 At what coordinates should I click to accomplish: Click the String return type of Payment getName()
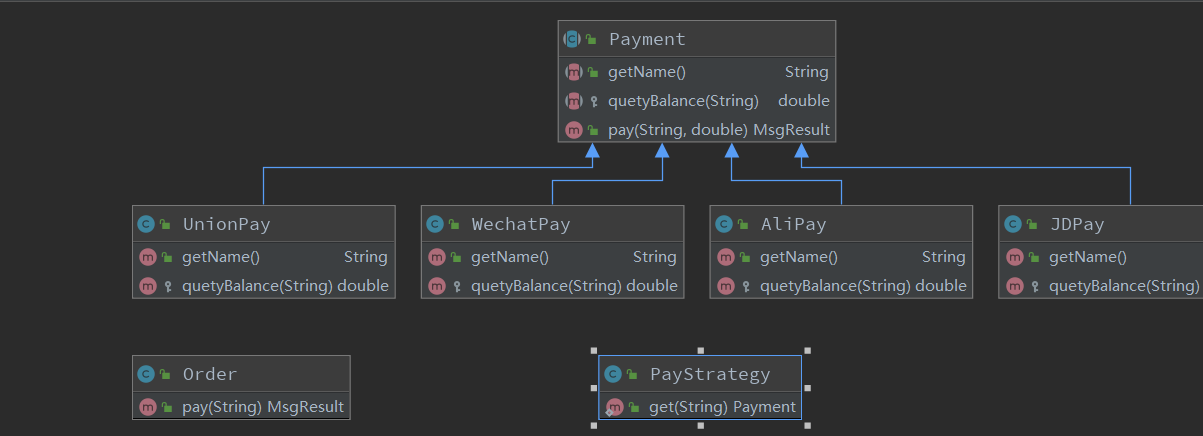pyautogui.click(x=806, y=72)
